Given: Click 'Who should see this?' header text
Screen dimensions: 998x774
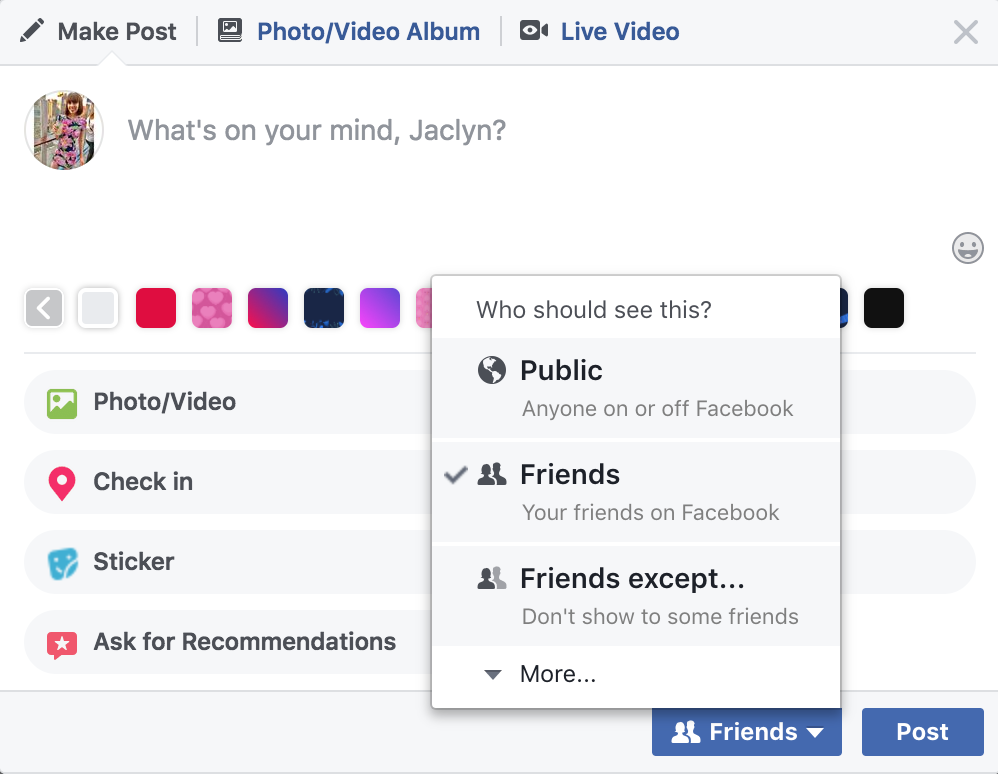Looking at the screenshot, I should [x=594, y=310].
